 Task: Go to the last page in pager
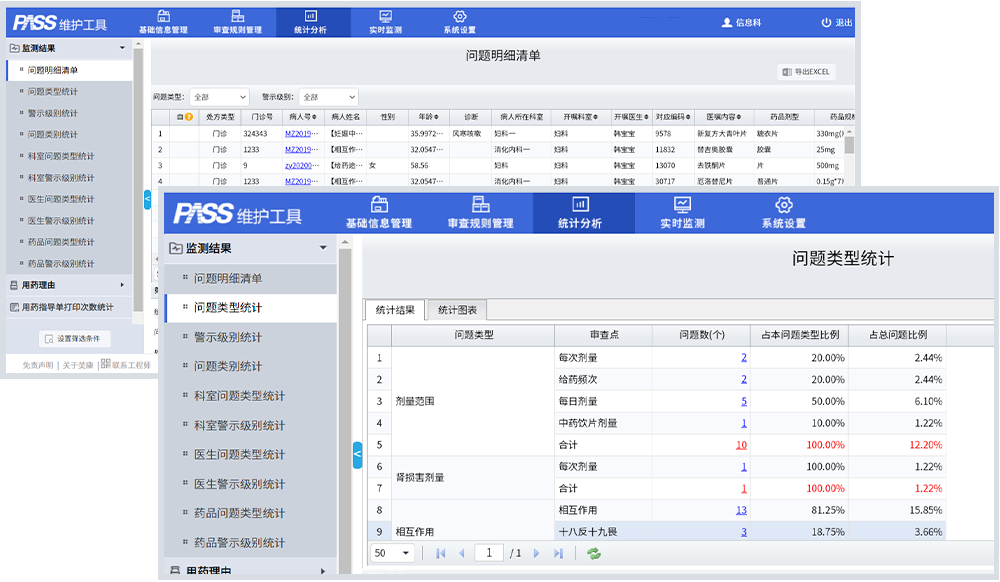(x=558, y=553)
